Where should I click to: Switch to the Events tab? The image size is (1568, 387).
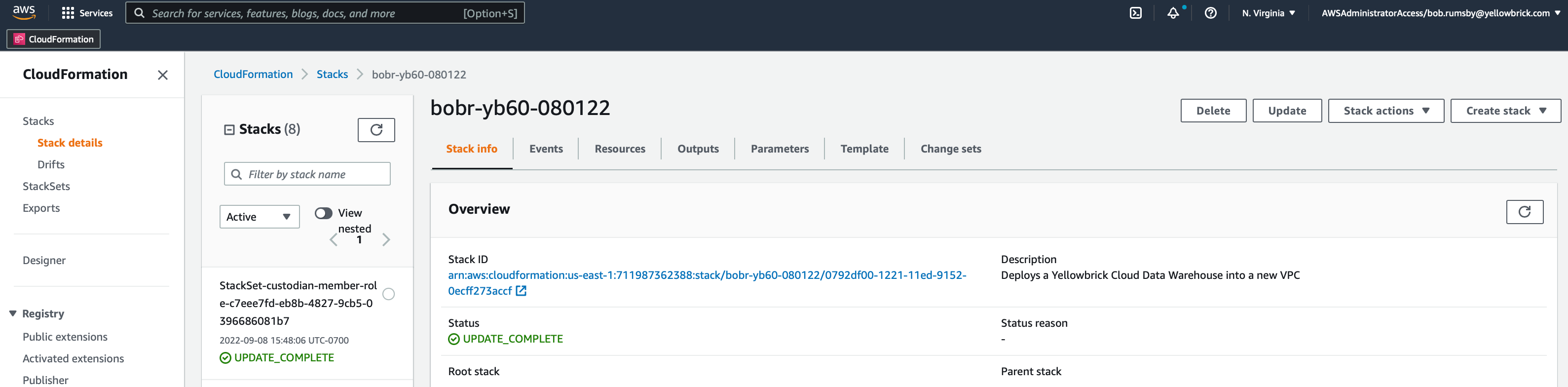tap(546, 149)
